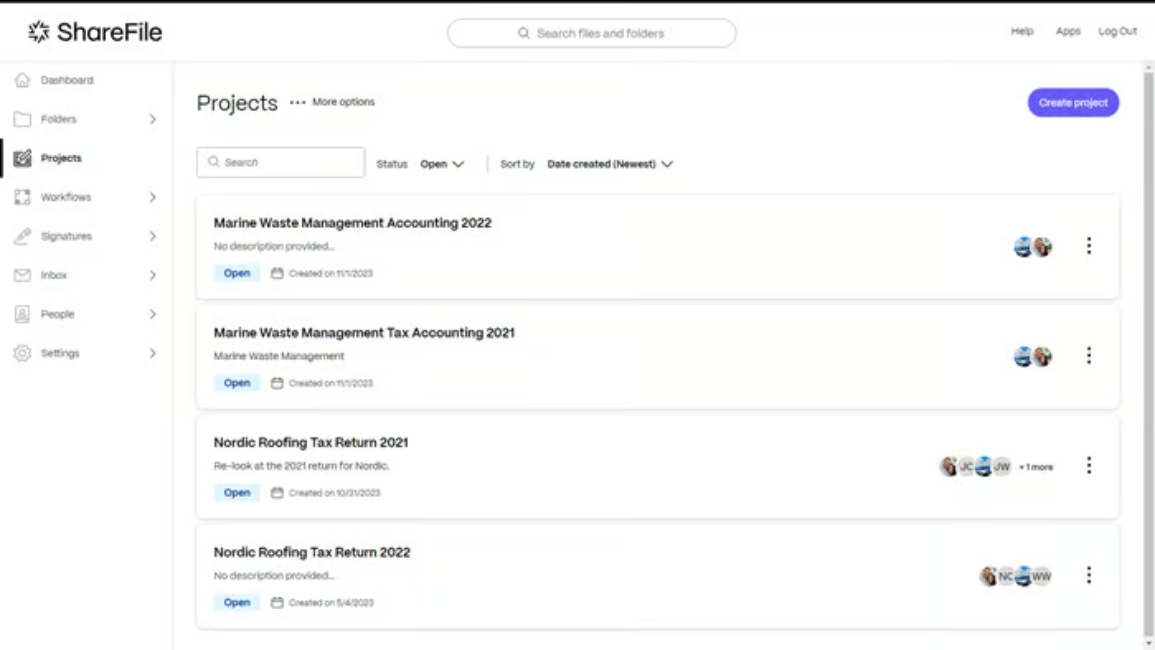This screenshot has height=650, width=1155.
Task: Click the Folders icon in sidebar
Action: click(22, 119)
